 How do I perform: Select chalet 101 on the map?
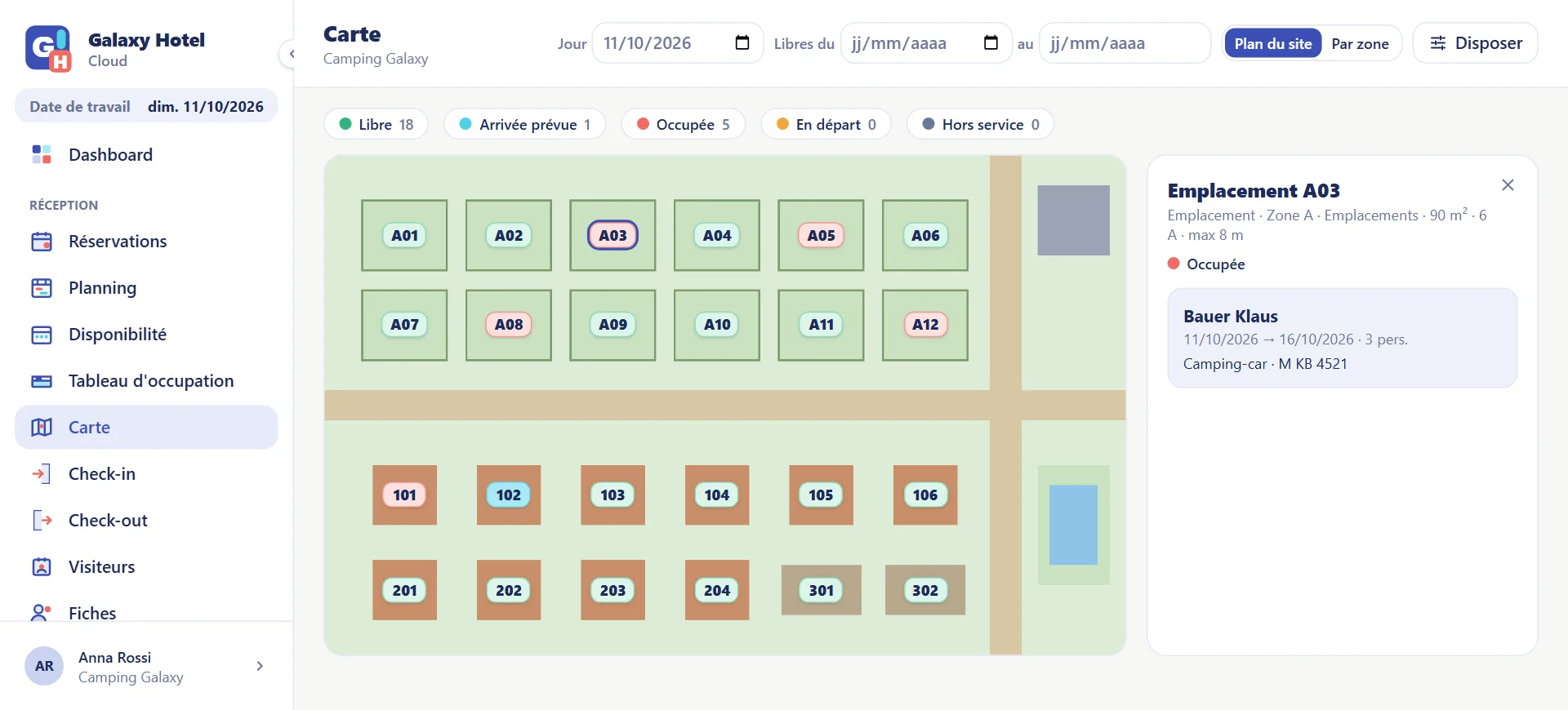(404, 495)
